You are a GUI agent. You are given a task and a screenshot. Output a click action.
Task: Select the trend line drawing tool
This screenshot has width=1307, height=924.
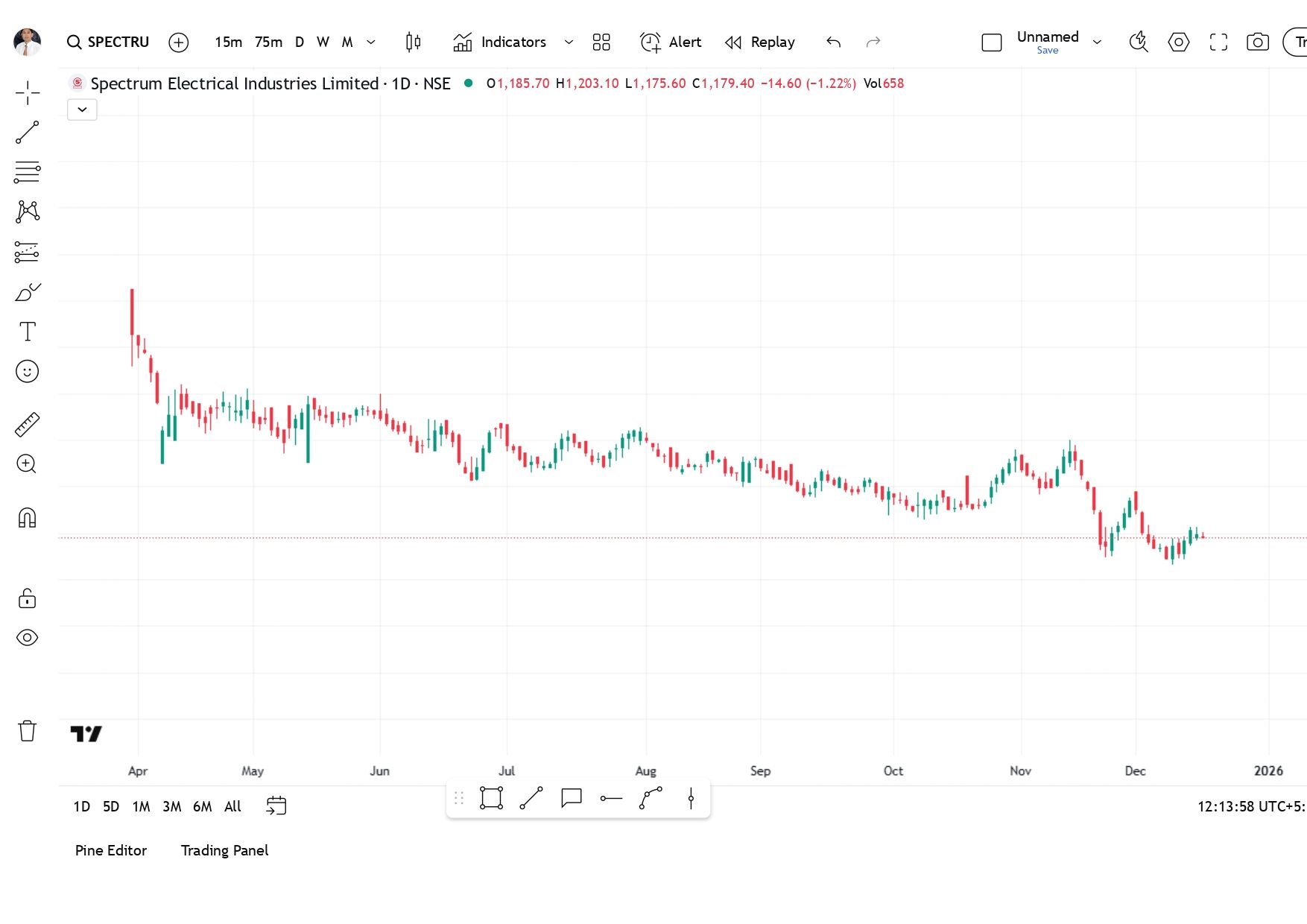pyautogui.click(x=28, y=133)
